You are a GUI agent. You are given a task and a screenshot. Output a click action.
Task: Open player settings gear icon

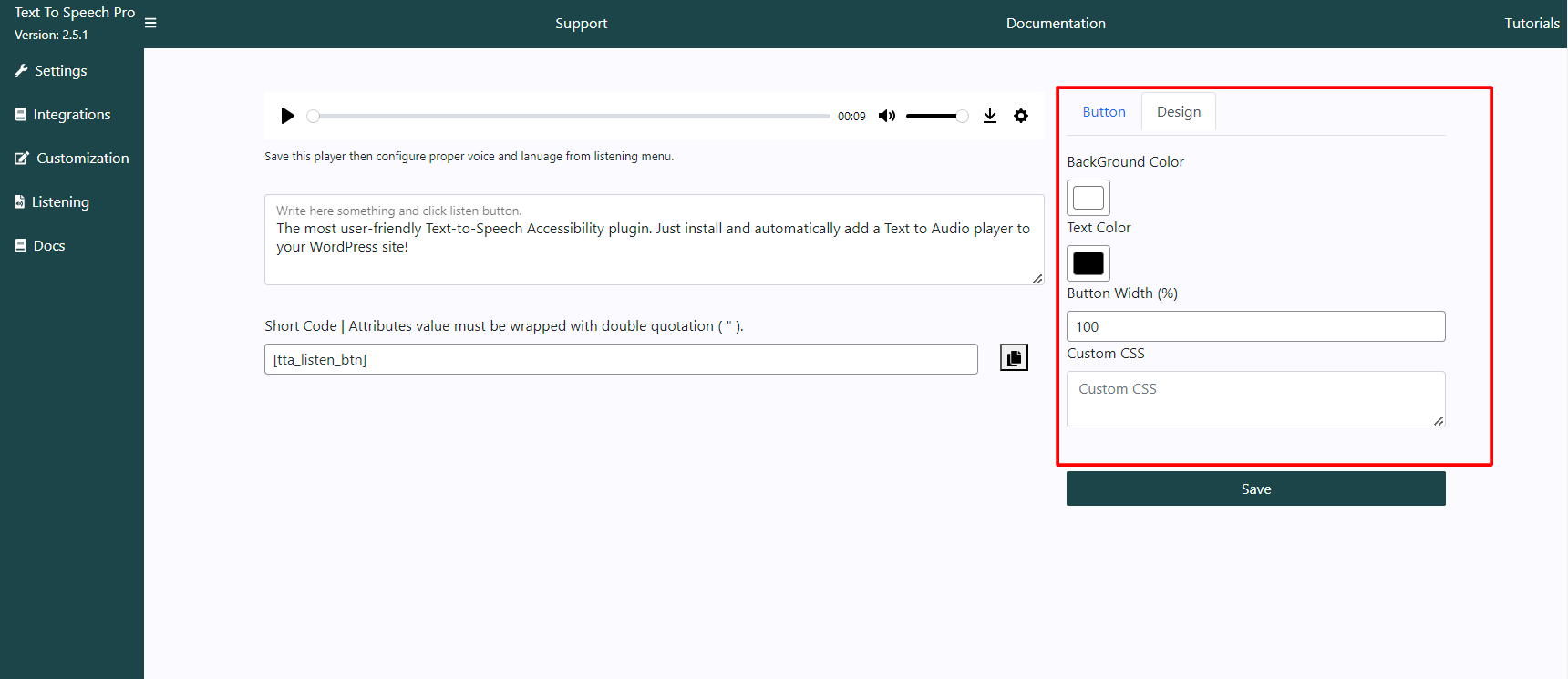click(x=1021, y=116)
